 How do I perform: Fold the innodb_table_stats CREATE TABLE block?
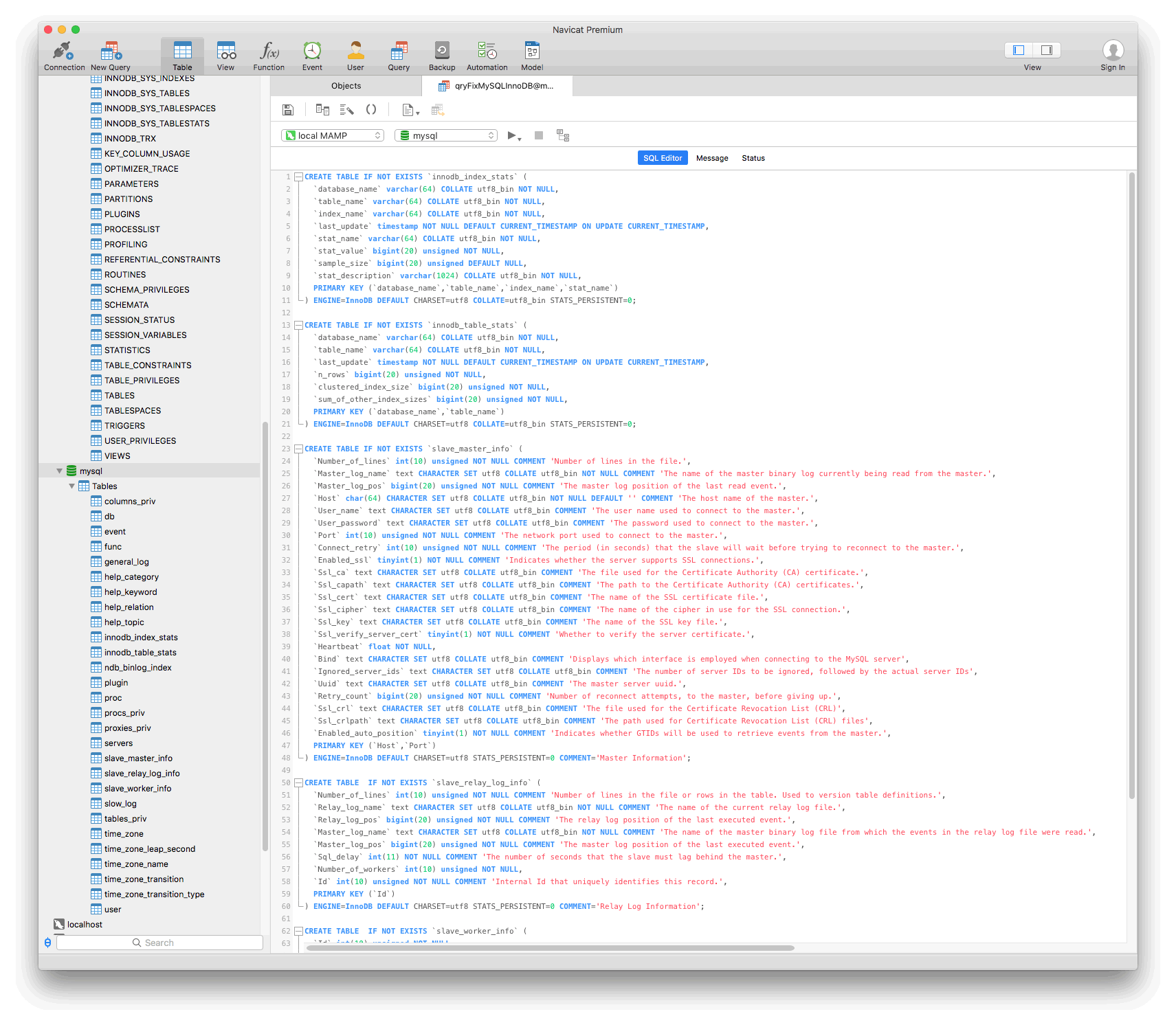(298, 326)
